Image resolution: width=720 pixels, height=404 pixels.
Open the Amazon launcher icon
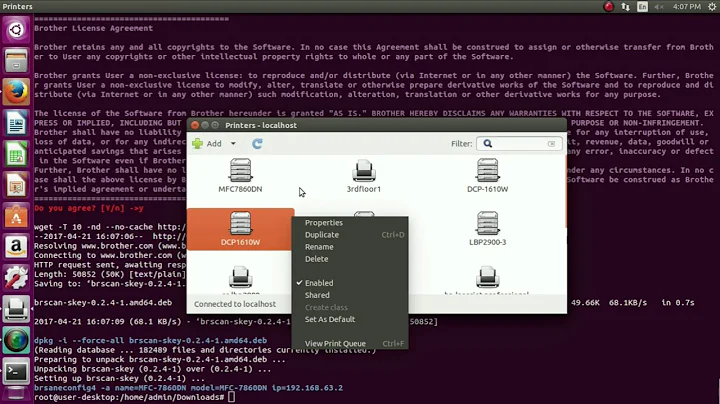coord(16,247)
